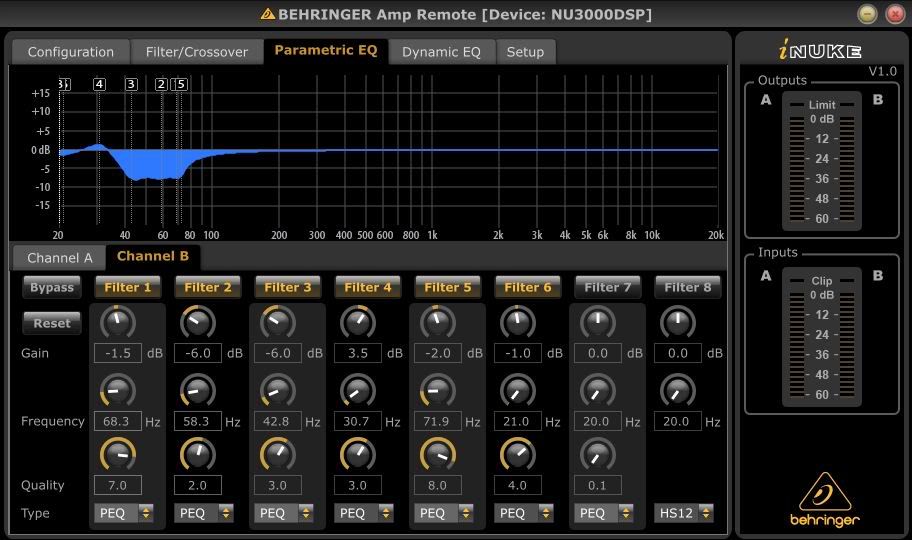Image resolution: width=912 pixels, height=540 pixels.
Task: Toggle Filter 3 button
Action: point(288,287)
